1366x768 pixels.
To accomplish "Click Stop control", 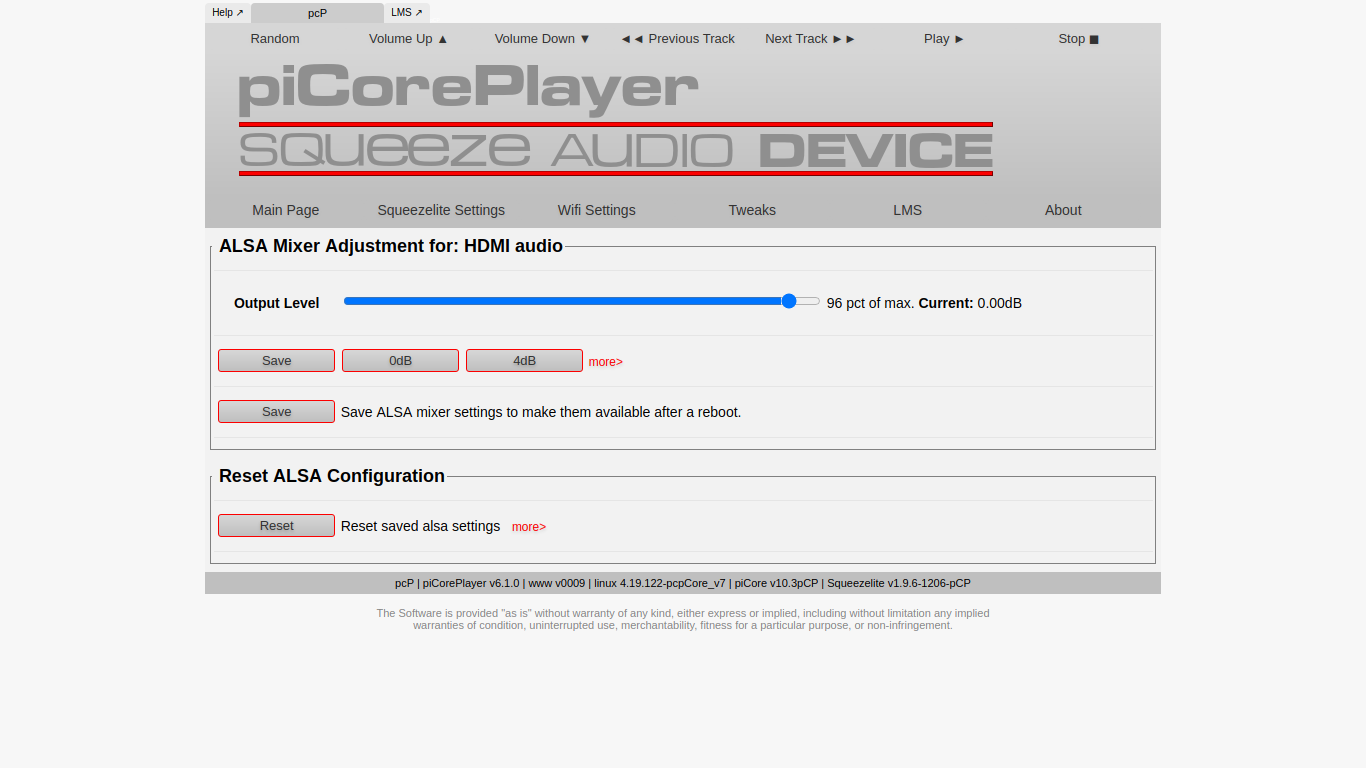I will pos(1079,39).
